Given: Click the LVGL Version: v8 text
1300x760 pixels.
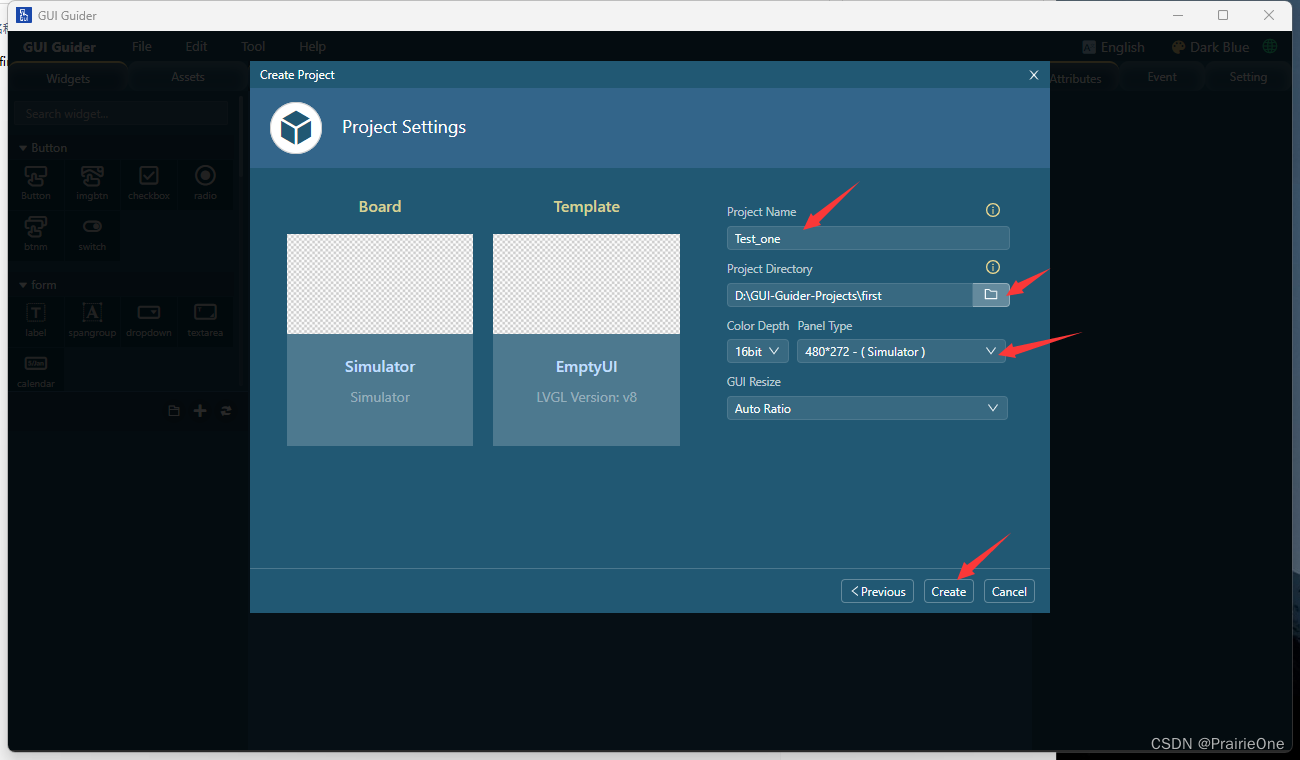Looking at the screenshot, I should click(586, 397).
